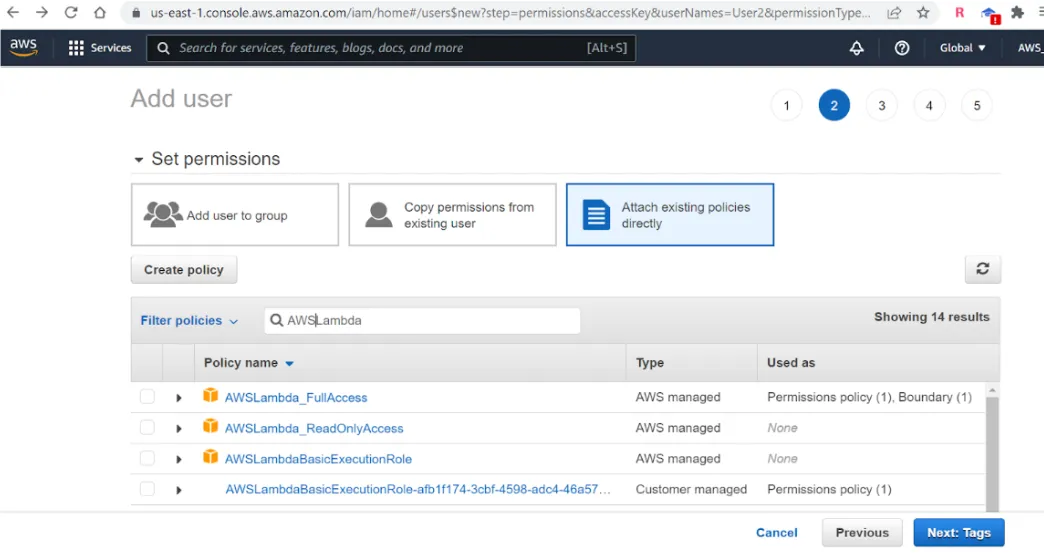Go to the Previous step
The height and width of the screenshot is (558, 1044).
pyautogui.click(x=862, y=533)
